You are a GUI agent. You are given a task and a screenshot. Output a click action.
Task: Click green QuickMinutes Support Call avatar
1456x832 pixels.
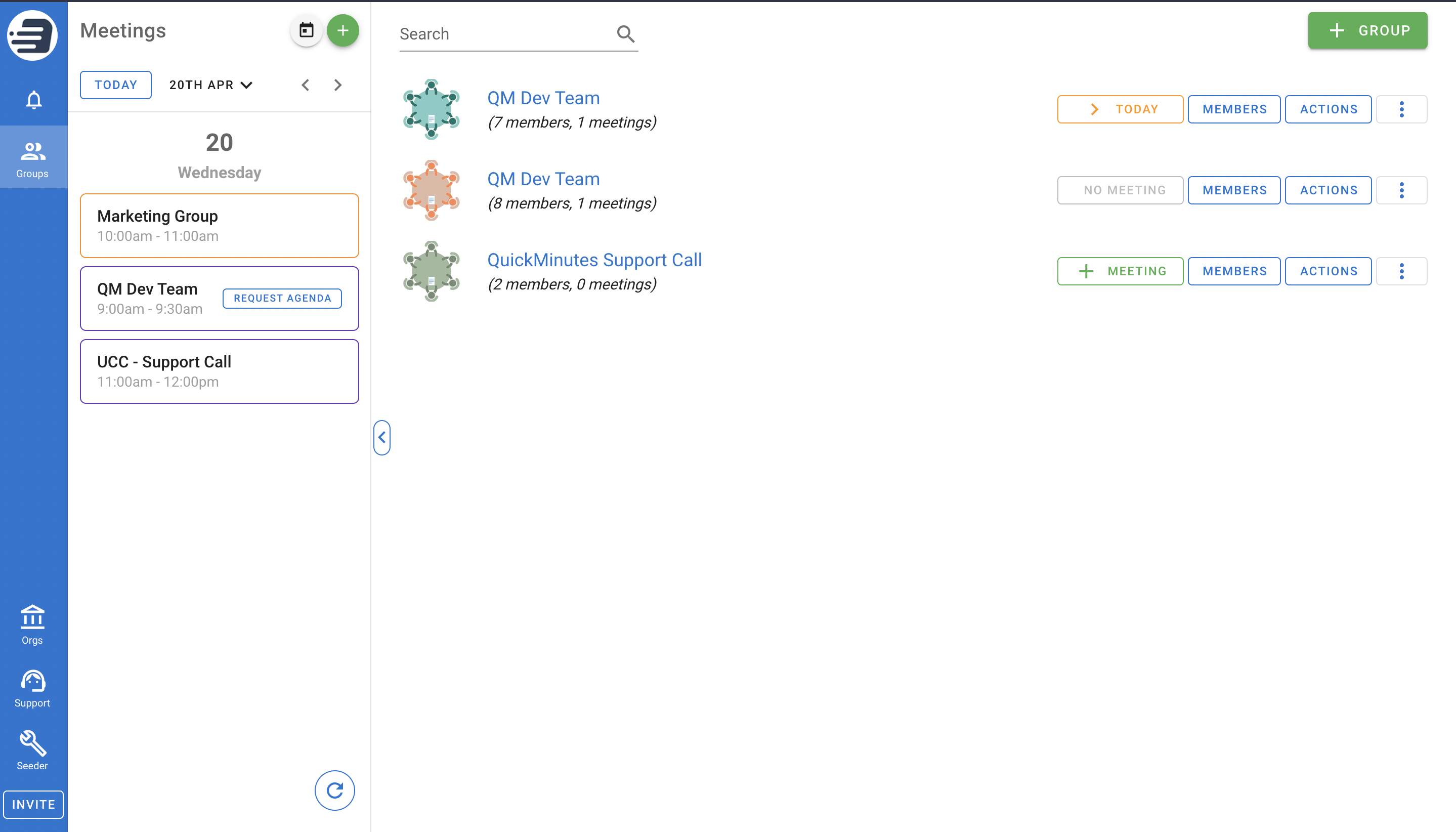click(x=431, y=271)
